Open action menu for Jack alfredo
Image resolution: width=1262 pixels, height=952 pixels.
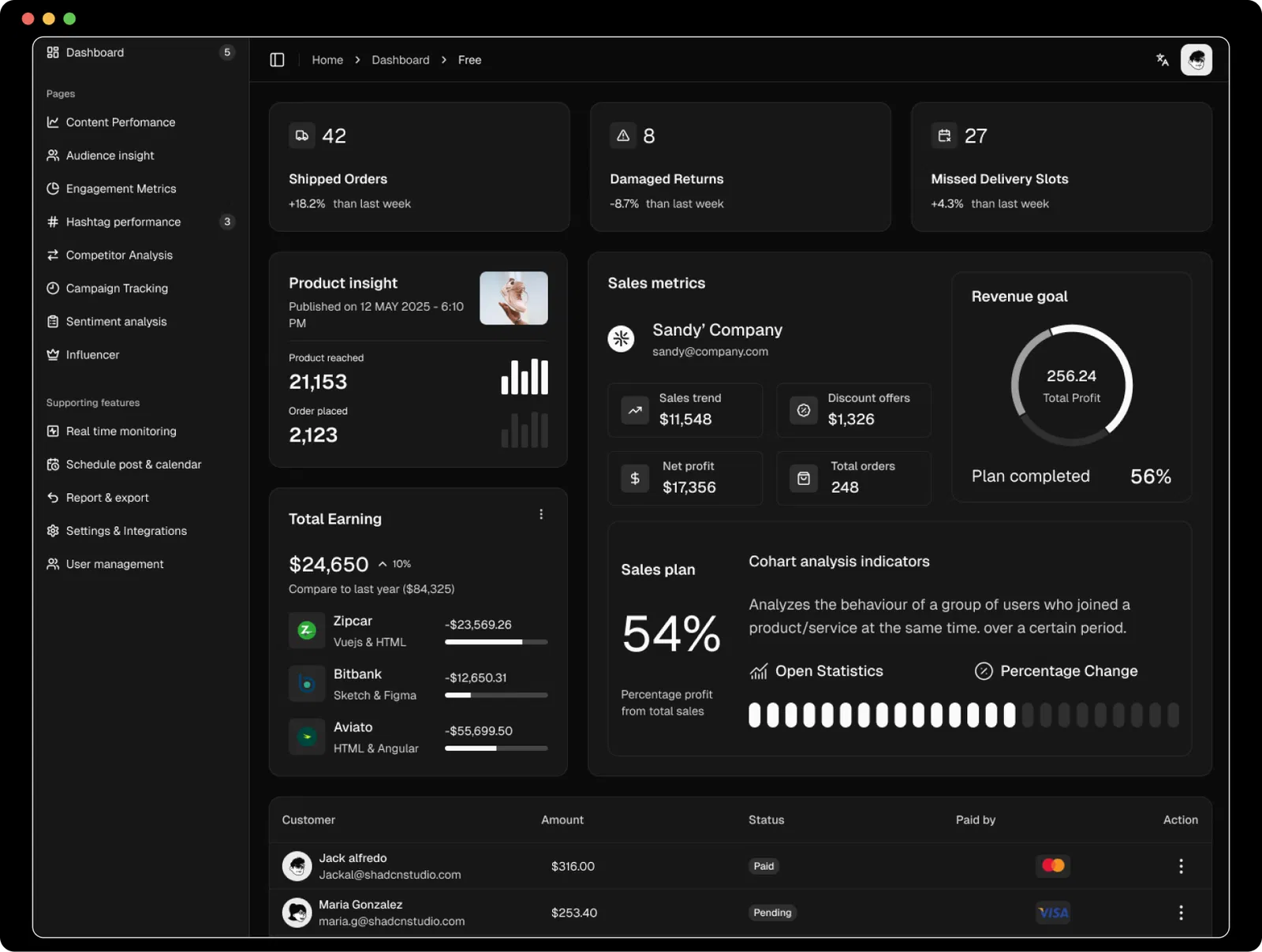(x=1180, y=866)
